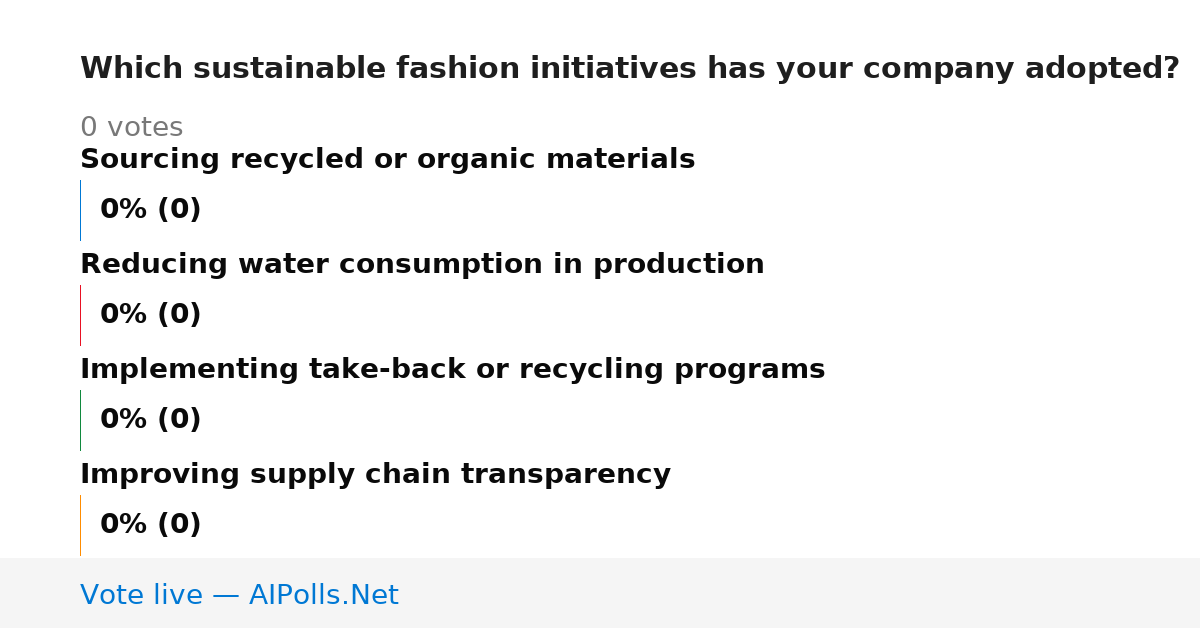1200x628 pixels.
Task: Click the green bar for take-back programs
Action: [x=80, y=420]
